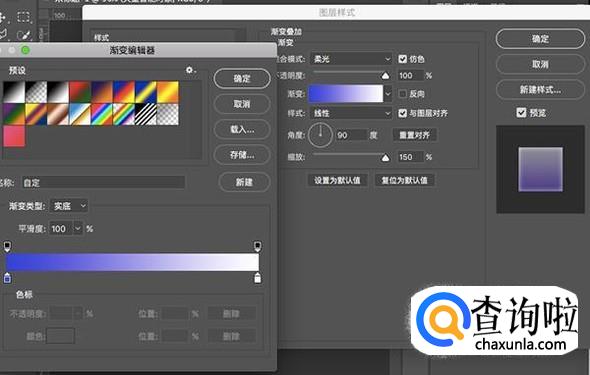Click the 名称 name input field
This screenshot has width=590, height=375.
pos(103,183)
